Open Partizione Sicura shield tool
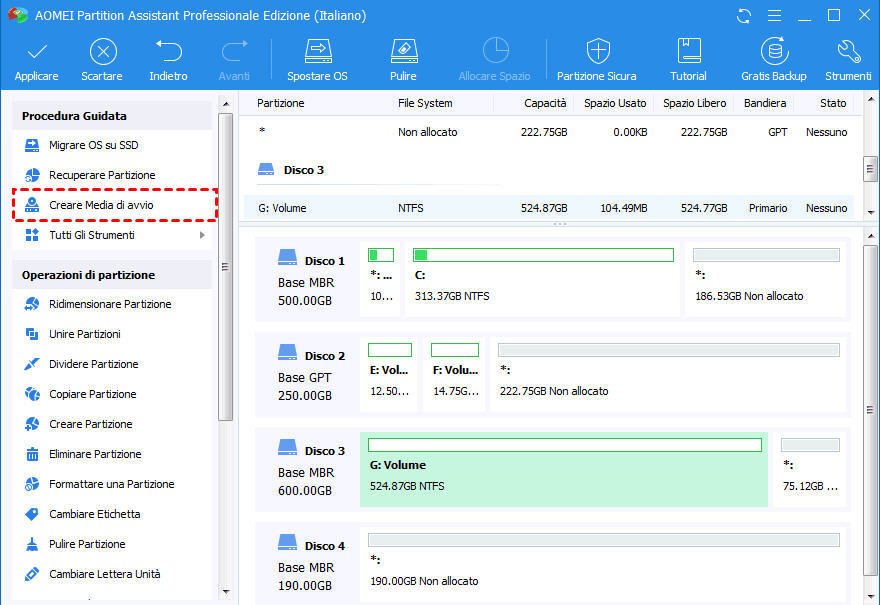Viewport: 880px width, 605px height. coord(597,59)
